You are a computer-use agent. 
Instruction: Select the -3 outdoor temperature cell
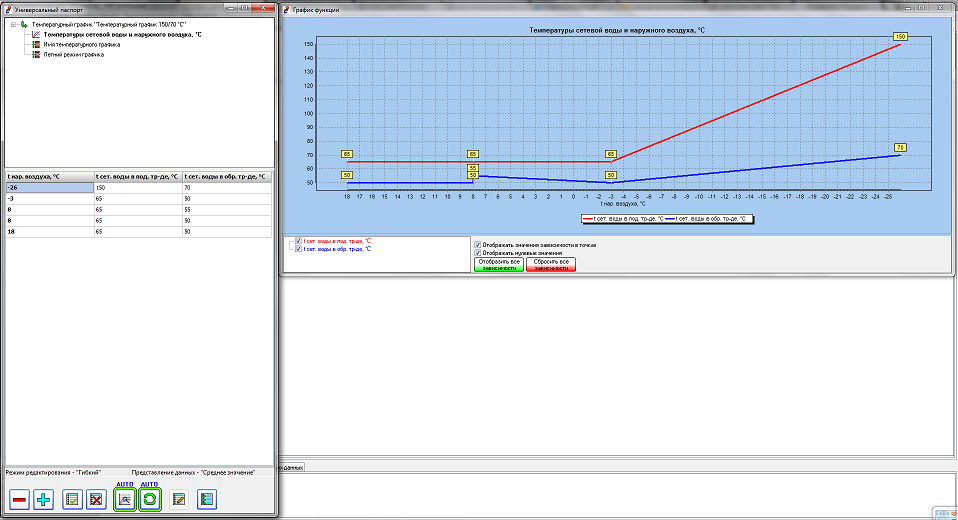pos(49,199)
